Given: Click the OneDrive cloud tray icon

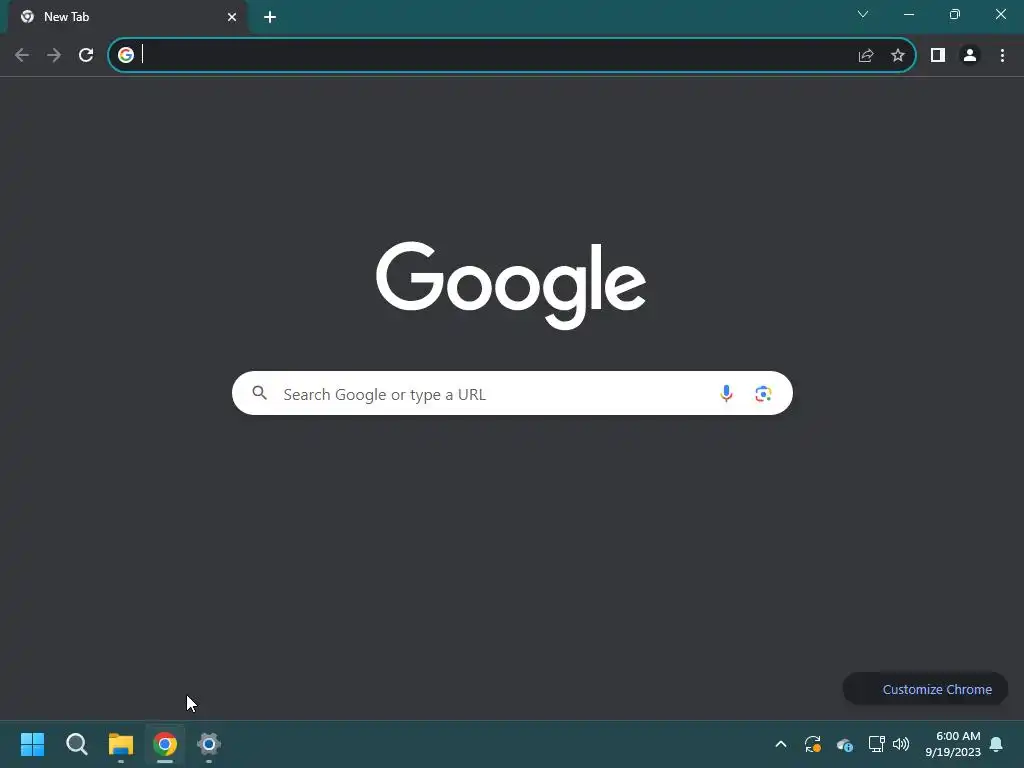Looking at the screenshot, I should (x=845, y=744).
